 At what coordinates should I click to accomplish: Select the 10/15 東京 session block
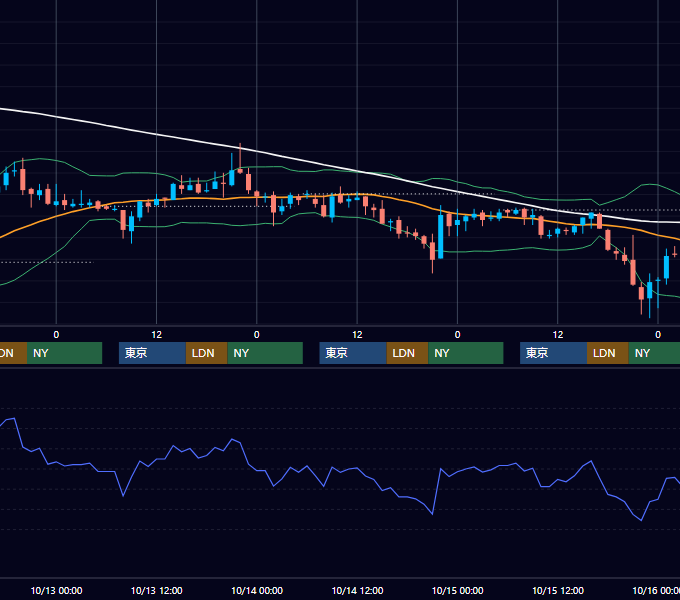553,353
